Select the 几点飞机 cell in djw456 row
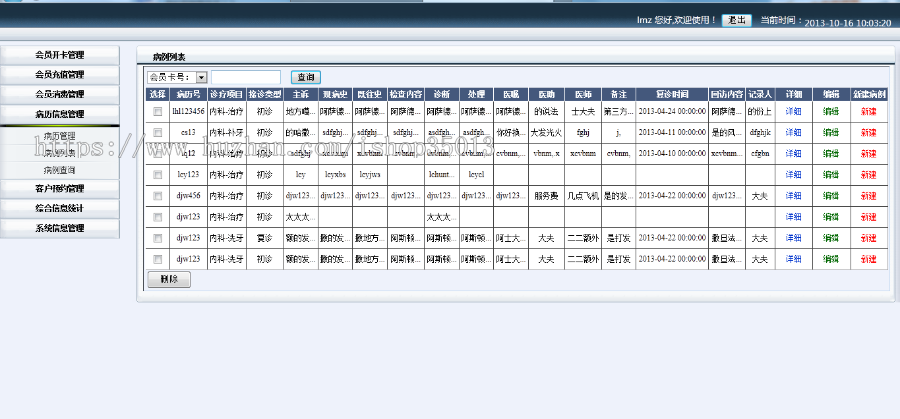The height and width of the screenshot is (419, 900). [583, 196]
